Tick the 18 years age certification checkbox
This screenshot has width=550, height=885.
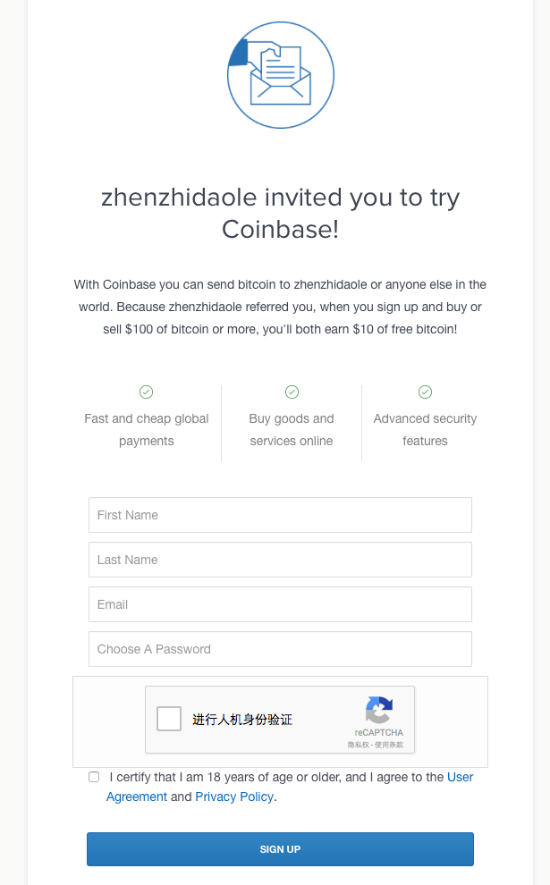(x=94, y=777)
